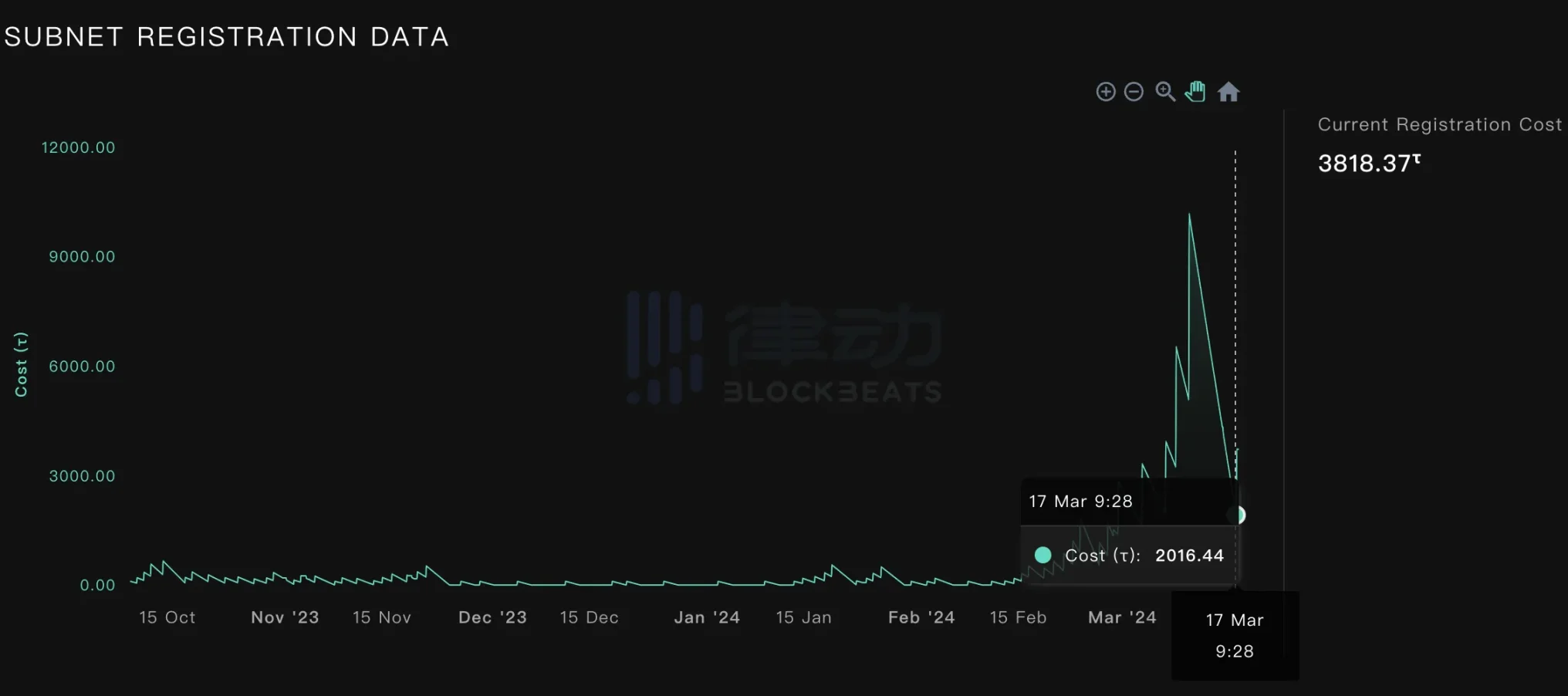Zoom out of the chart
1568x696 pixels.
[x=1134, y=91]
